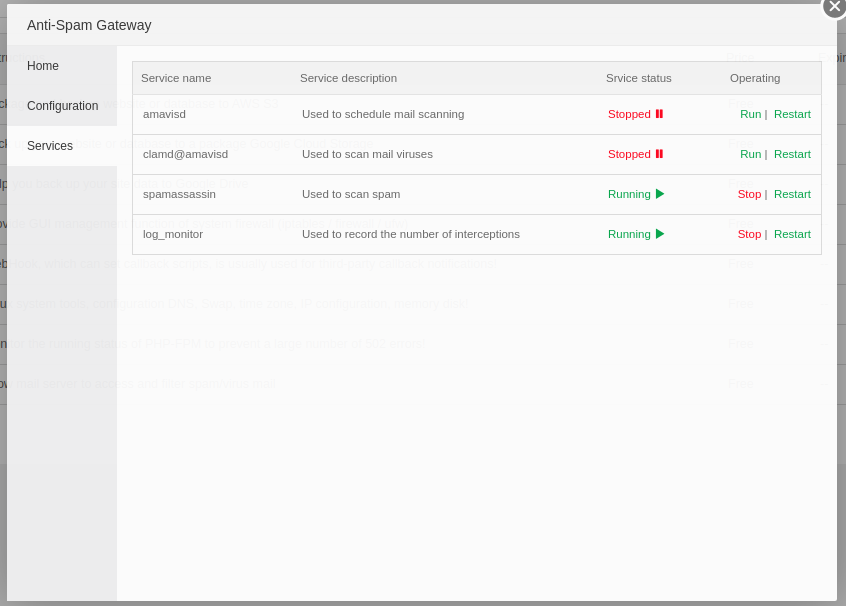
Task: Run the clamd@amavisd service
Action: (750, 154)
